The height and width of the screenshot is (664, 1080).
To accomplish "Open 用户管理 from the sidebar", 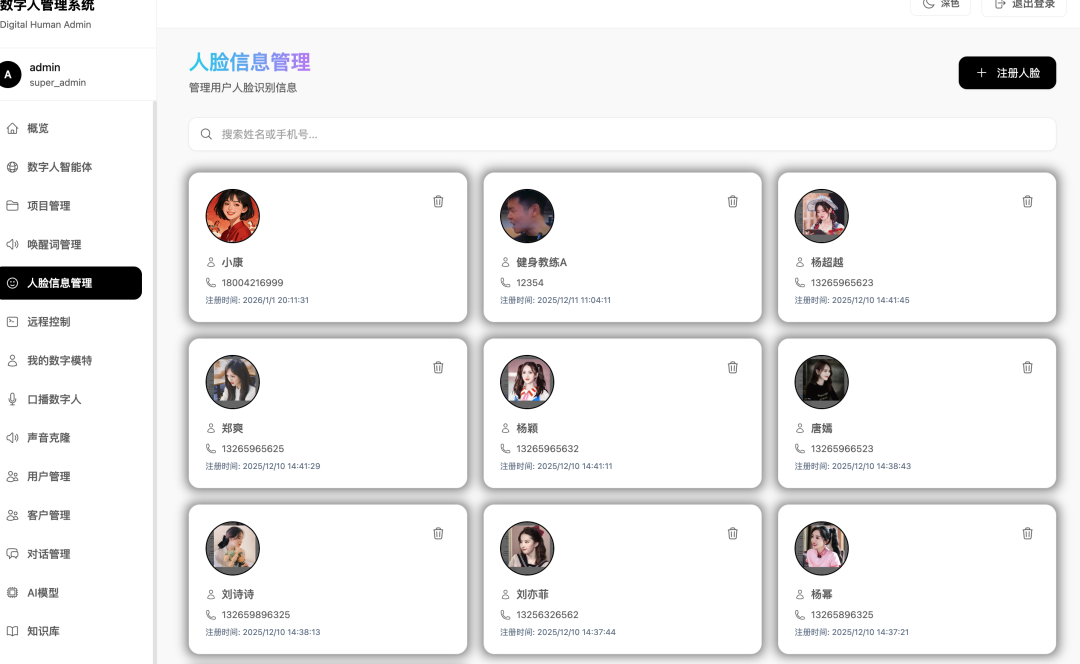I will click(x=71, y=476).
